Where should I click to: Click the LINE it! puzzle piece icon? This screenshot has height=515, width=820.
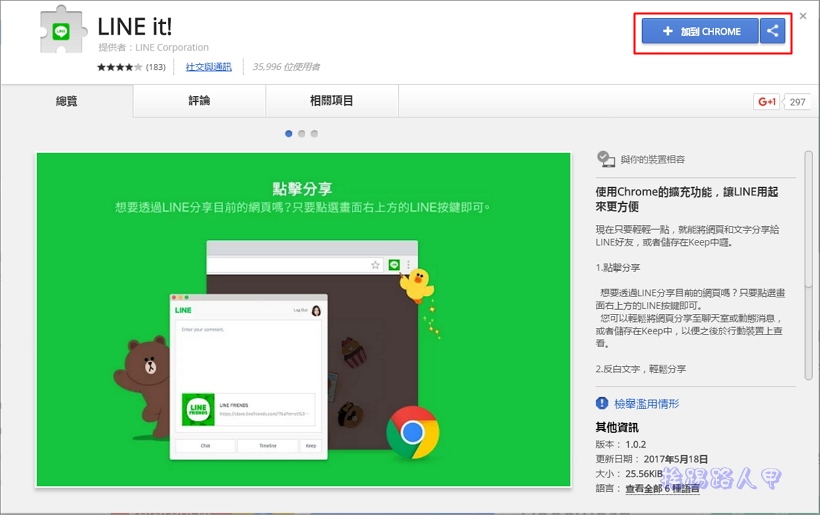62,30
